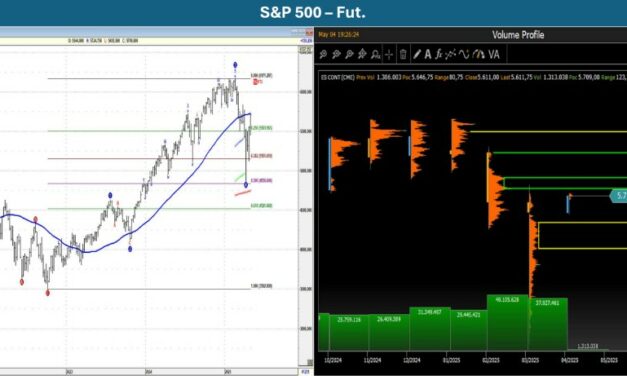This screenshot has height=376, width=627.
Task: Click the blue dot marker at the recent low
Action: [x=246, y=185]
